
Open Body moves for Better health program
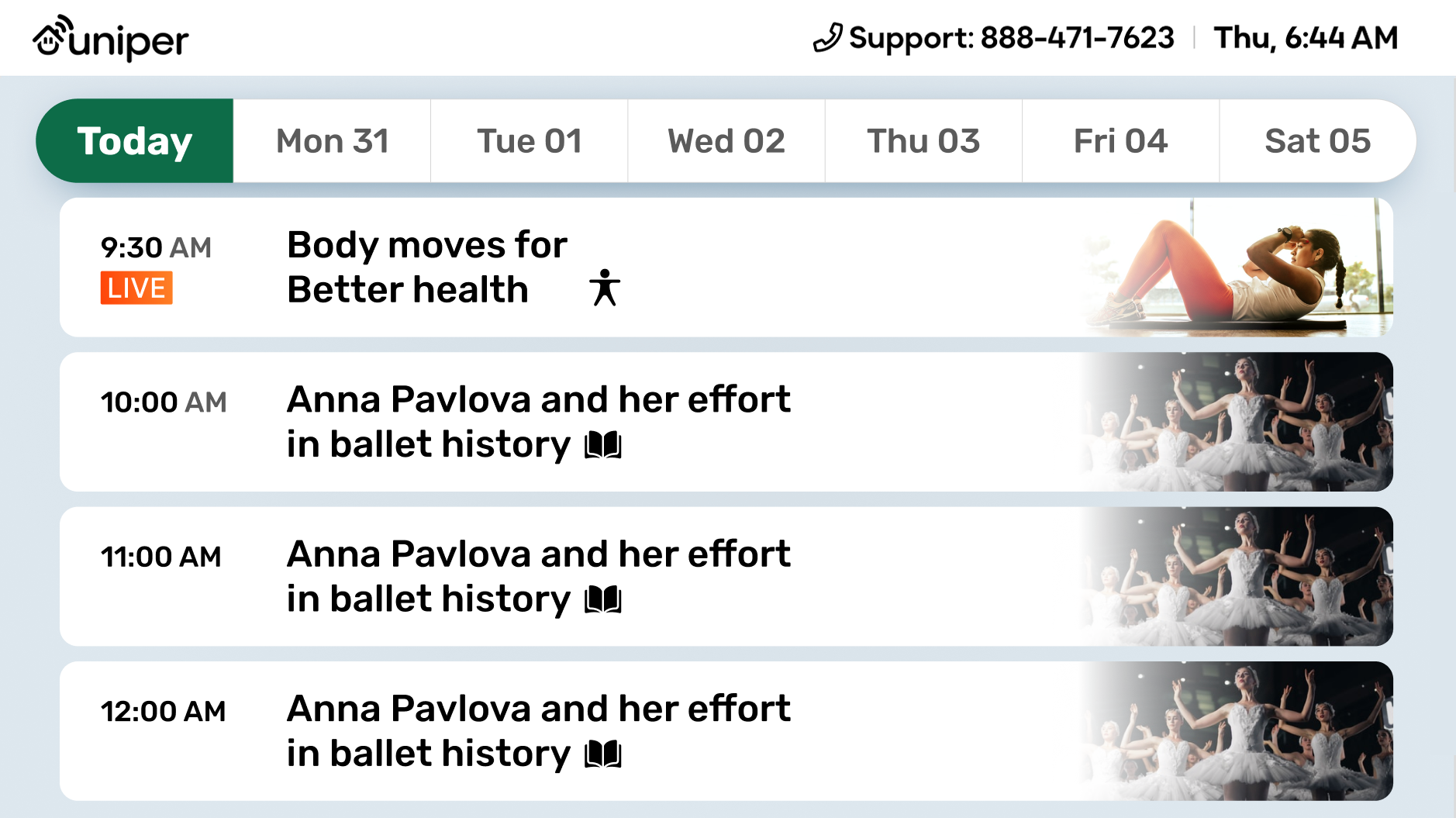coord(426,267)
